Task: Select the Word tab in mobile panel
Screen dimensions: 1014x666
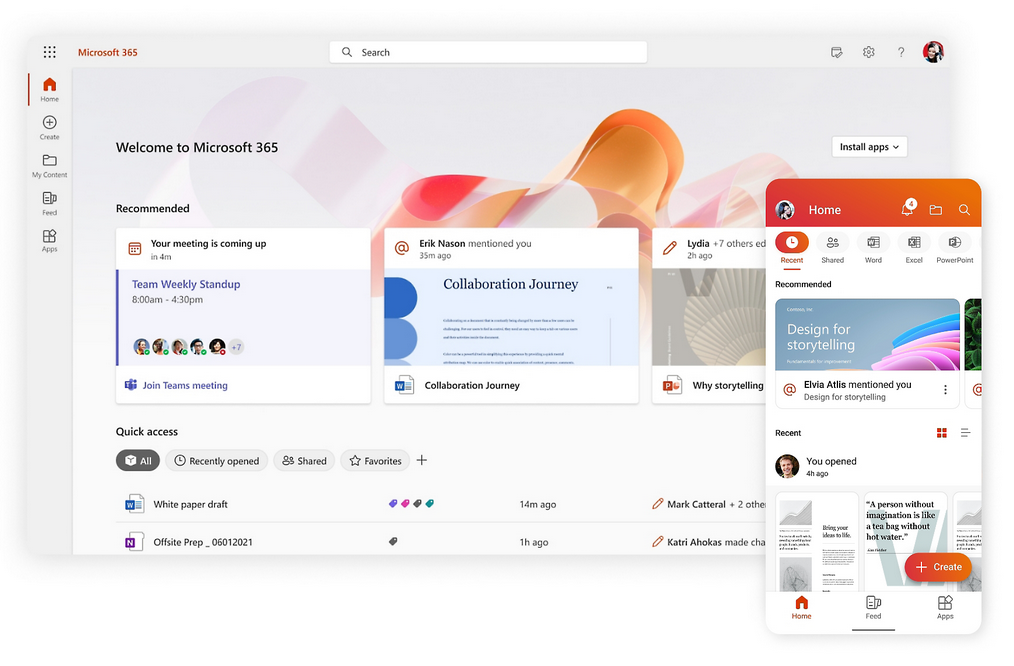Action: 873,248
